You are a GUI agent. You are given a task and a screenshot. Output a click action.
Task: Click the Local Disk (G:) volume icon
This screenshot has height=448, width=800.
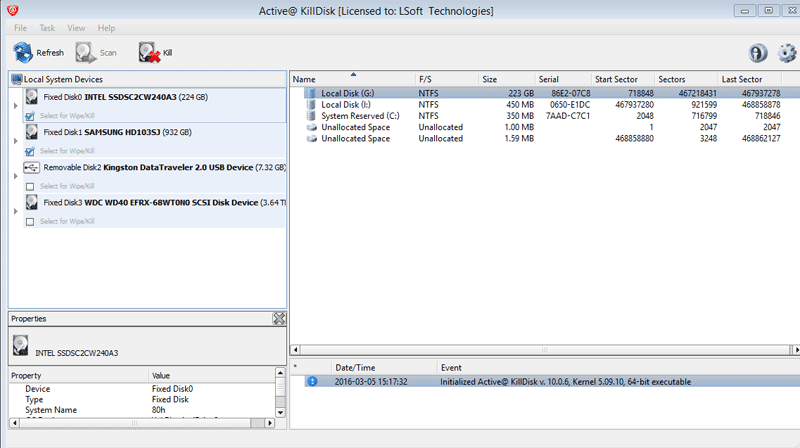tap(311, 93)
